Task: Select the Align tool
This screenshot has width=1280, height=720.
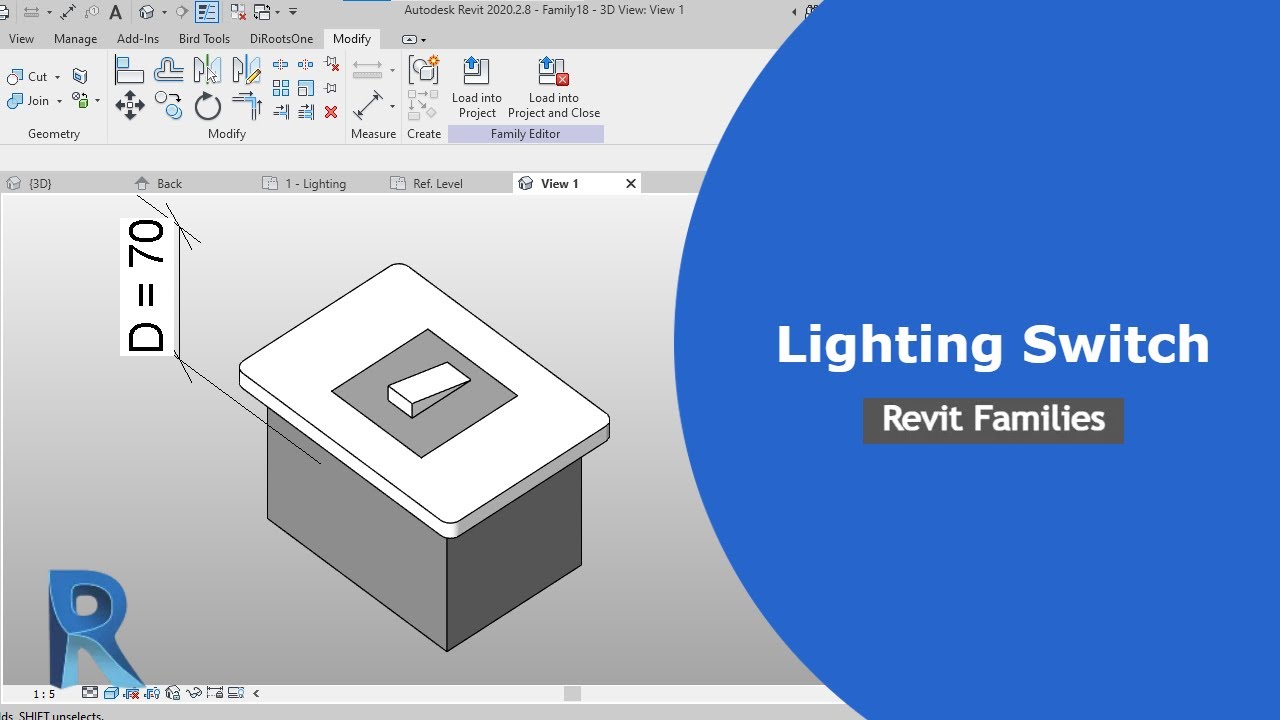Action: (x=130, y=70)
